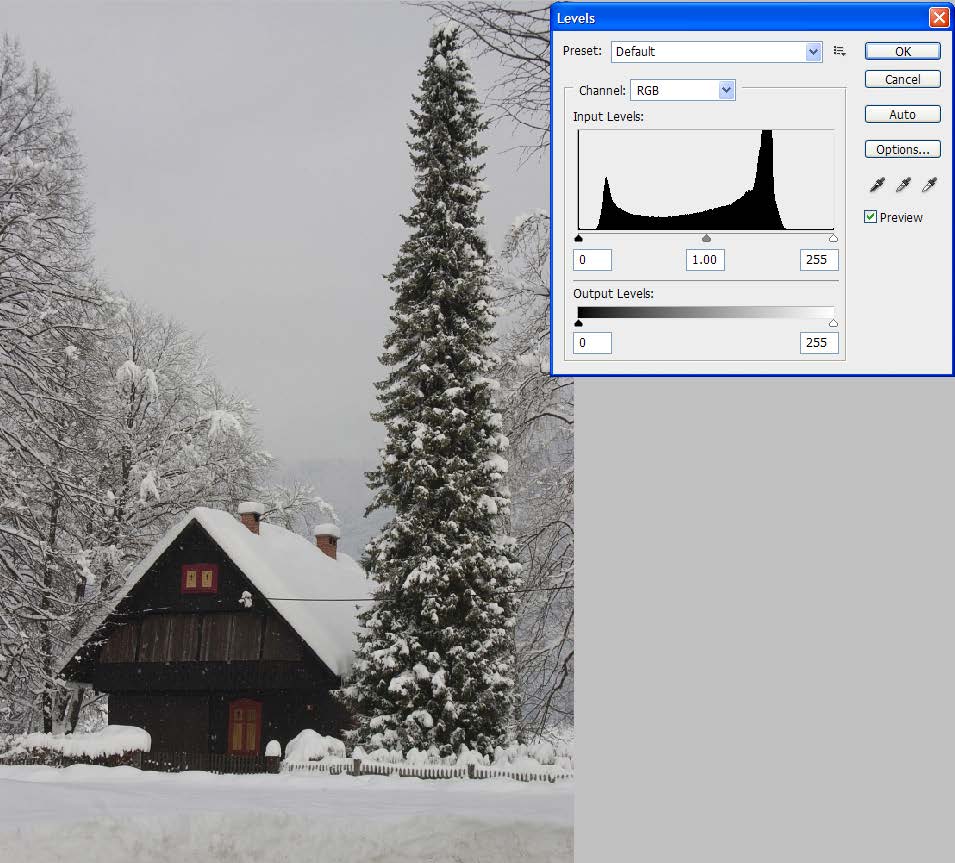Click the input midtone gray slider handle
This screenshot has width=955, height=863.
coord(706,239)
